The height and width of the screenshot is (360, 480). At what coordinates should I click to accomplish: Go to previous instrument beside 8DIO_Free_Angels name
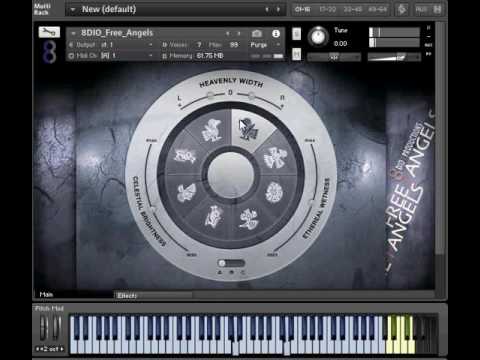(x=228, y=33)
